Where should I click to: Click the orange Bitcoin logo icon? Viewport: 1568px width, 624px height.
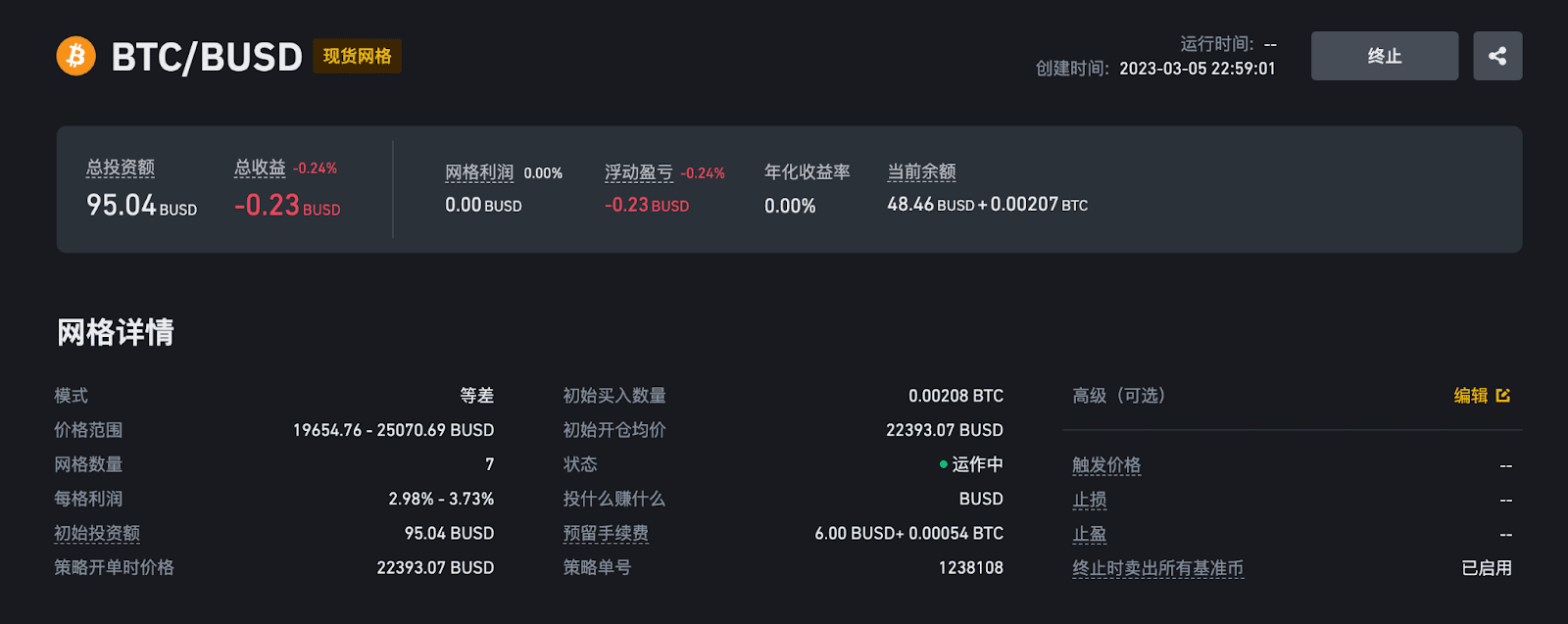76,56
